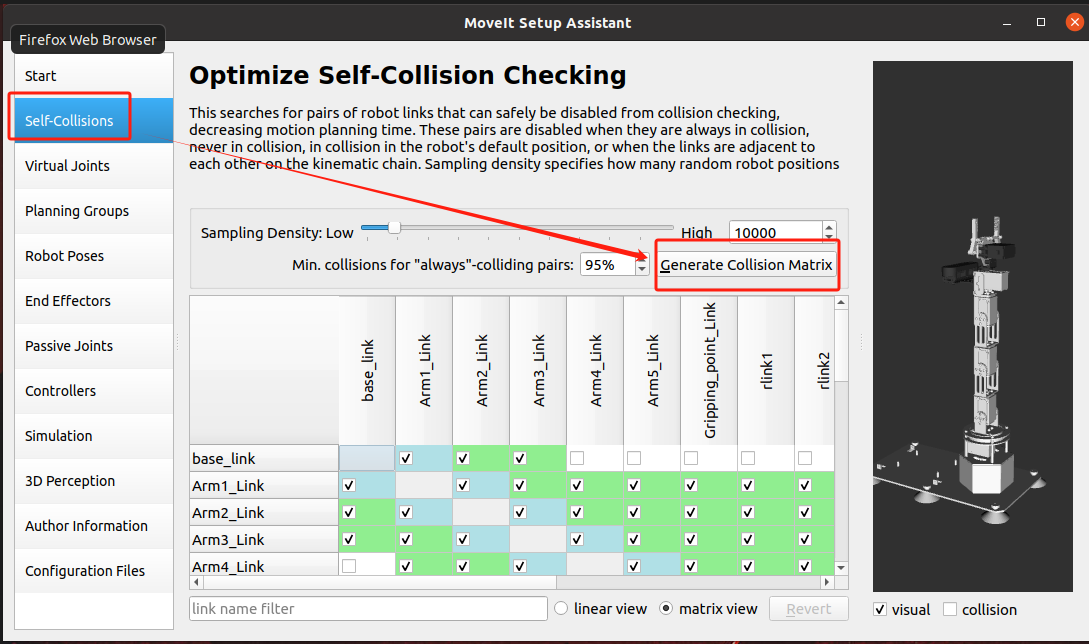The height and width of the screenshot is (644, 1089).
Task: Click into the 95% min collisions field
Action: pyautogui.click(x=608, y=265)
